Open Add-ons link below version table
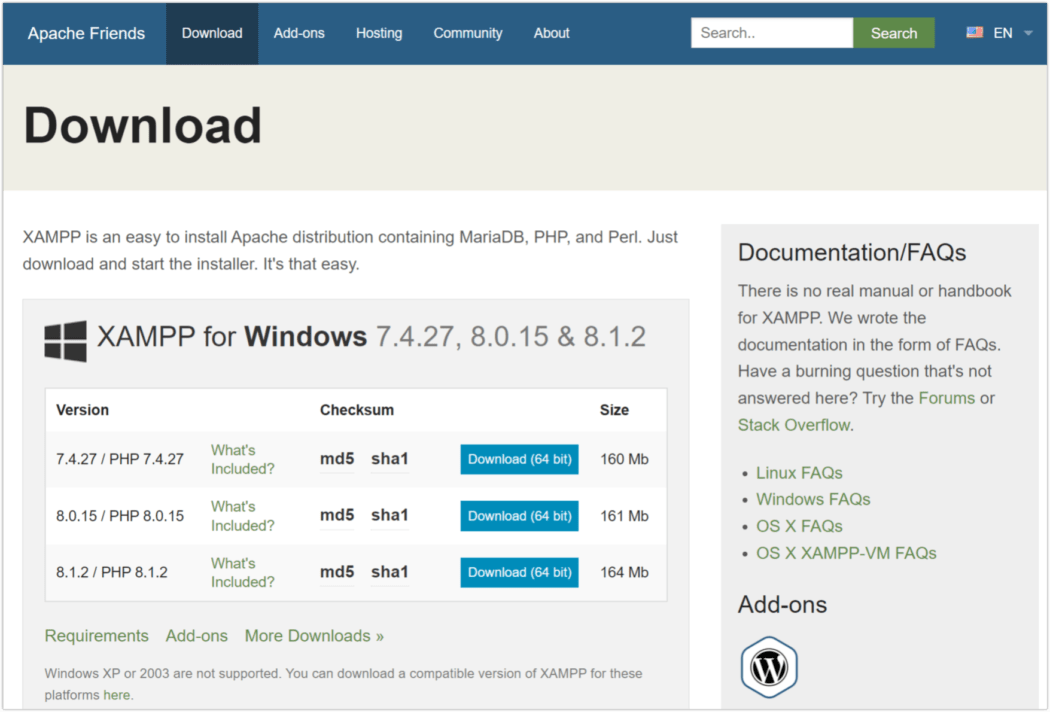The image size is (1050, 712). (x=196, y=636)
